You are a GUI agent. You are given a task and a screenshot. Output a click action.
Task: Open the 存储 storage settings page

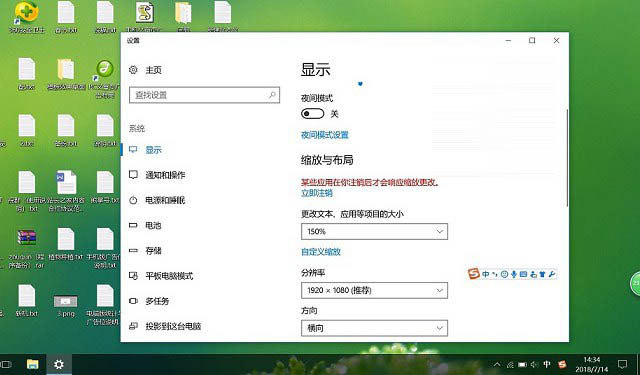tap(145, 251)
